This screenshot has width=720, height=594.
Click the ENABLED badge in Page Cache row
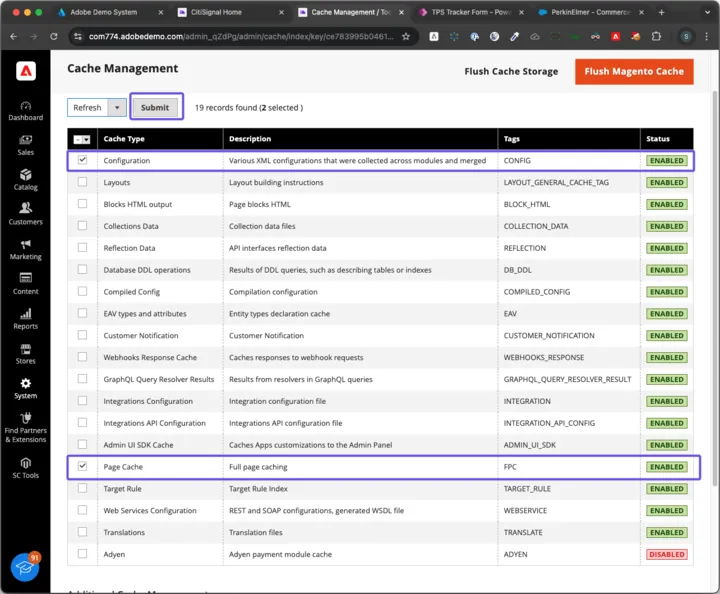[x=667, y=467]
